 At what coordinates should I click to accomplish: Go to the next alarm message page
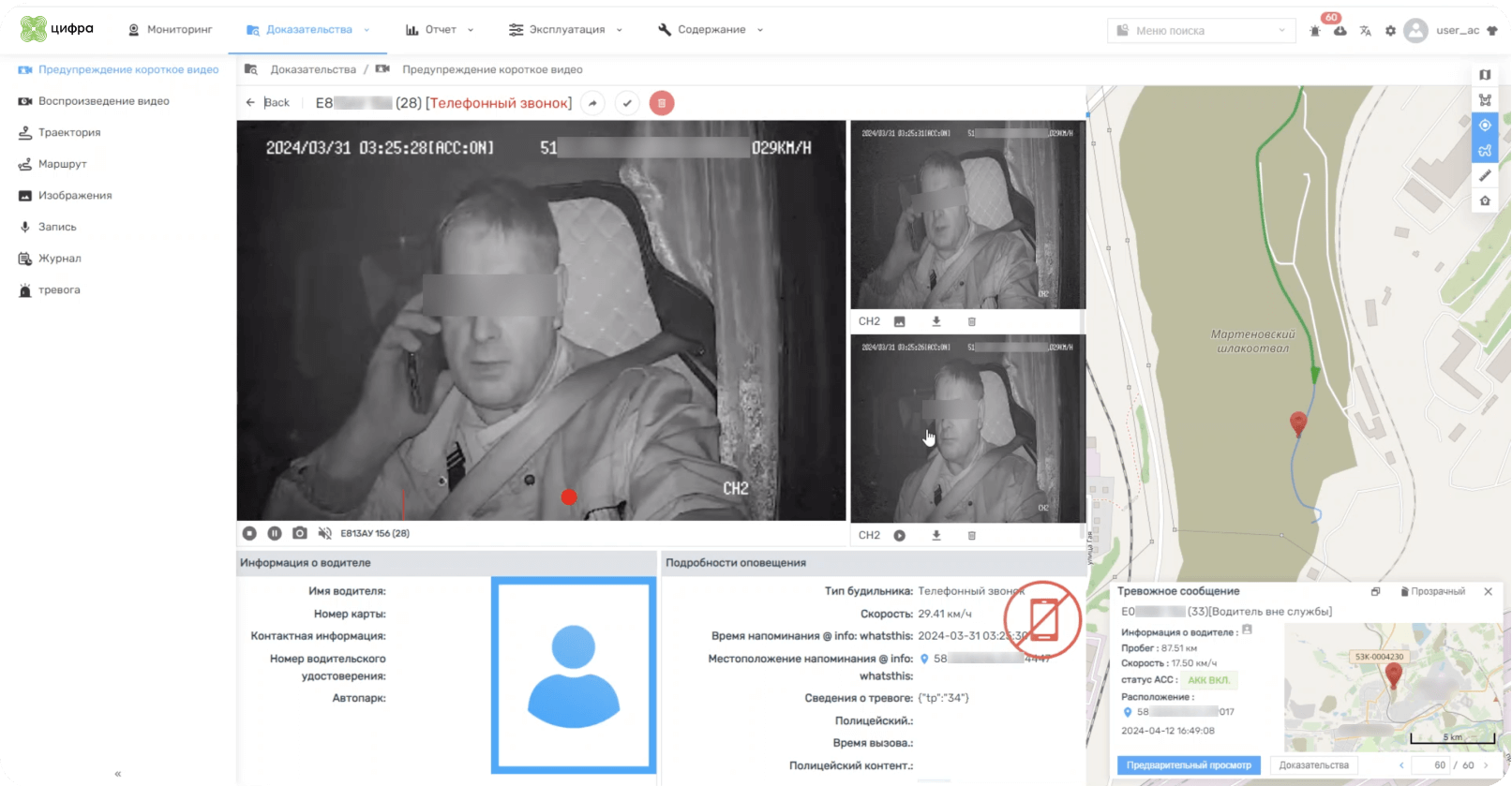1486,765
